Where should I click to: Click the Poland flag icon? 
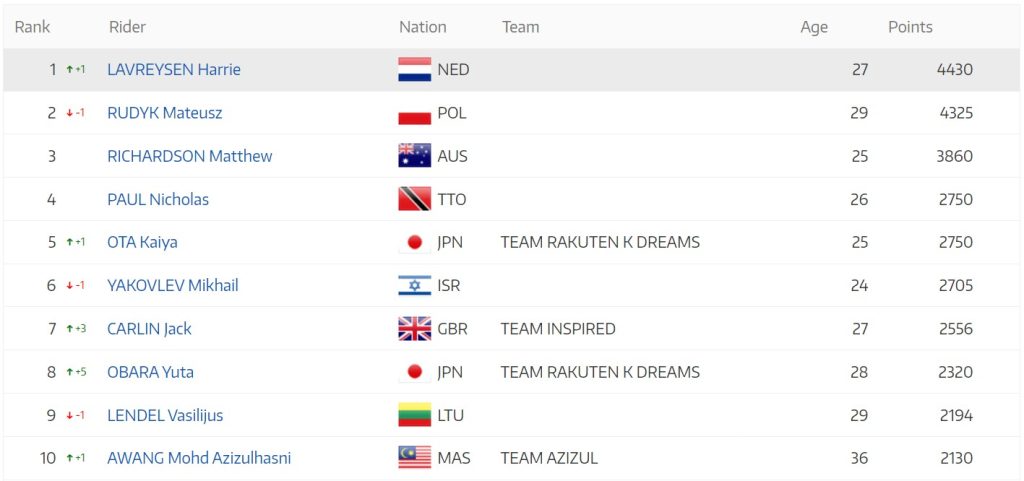click(415, 113)
